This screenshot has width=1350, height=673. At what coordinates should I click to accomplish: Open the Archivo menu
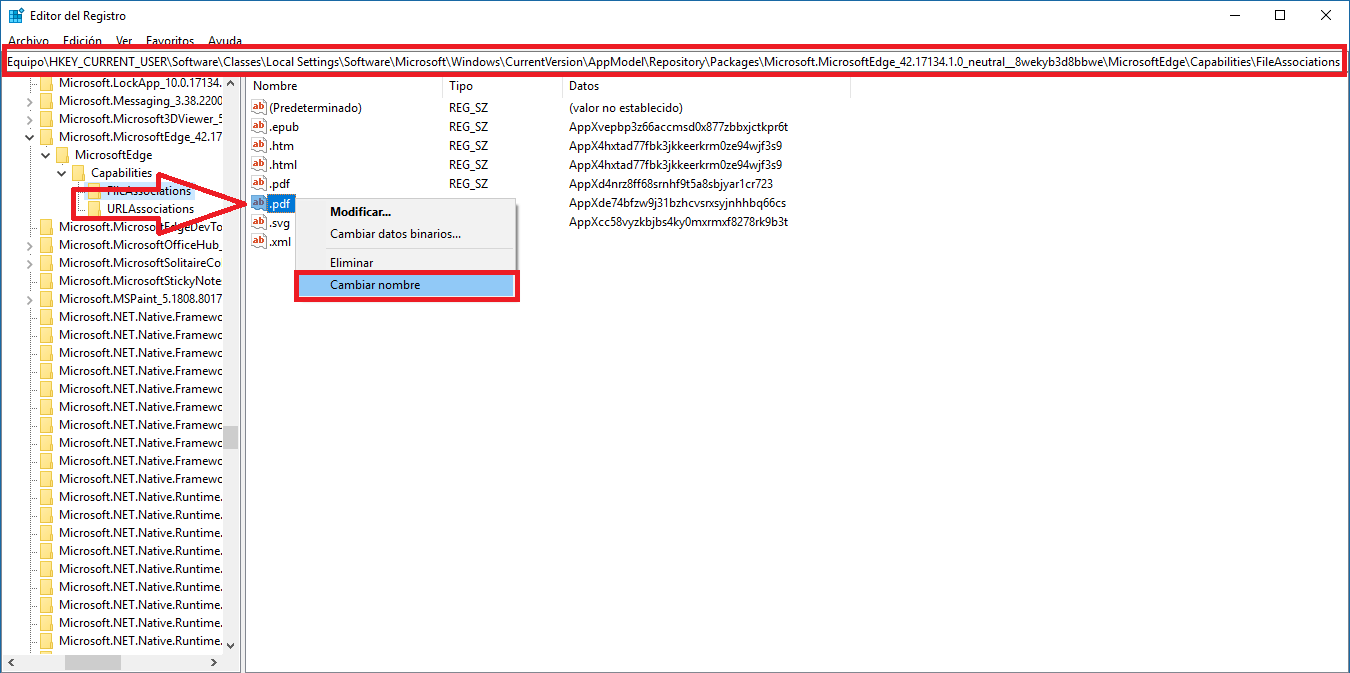coord(28,41)
